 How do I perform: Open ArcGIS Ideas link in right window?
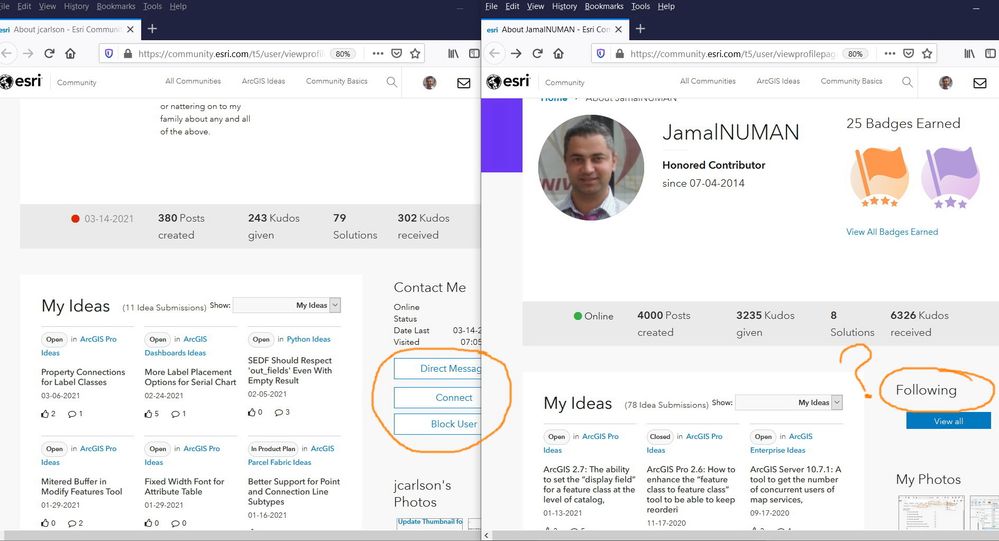click(778, 81)
